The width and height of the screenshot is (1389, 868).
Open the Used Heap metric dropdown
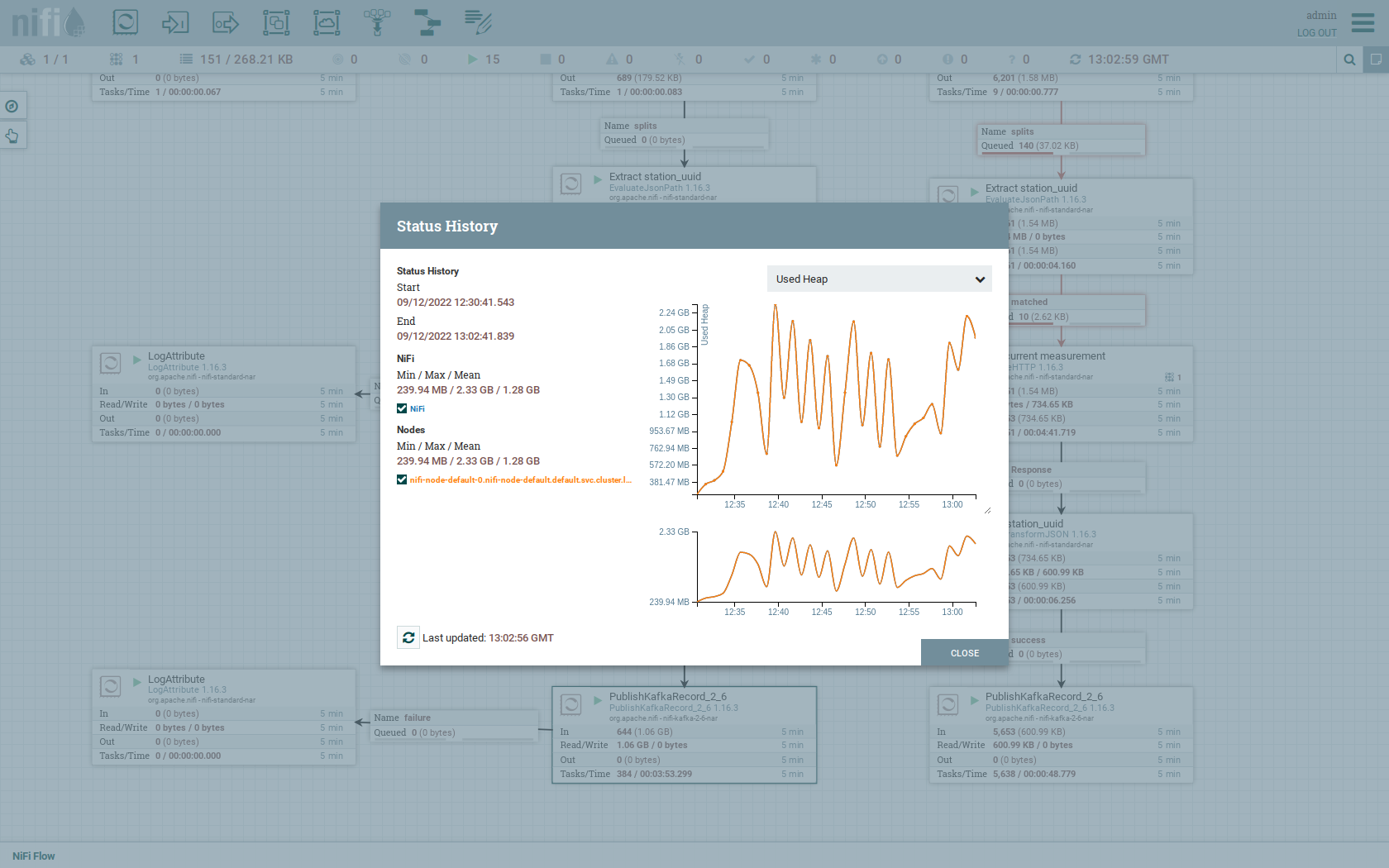coord(879,279)
